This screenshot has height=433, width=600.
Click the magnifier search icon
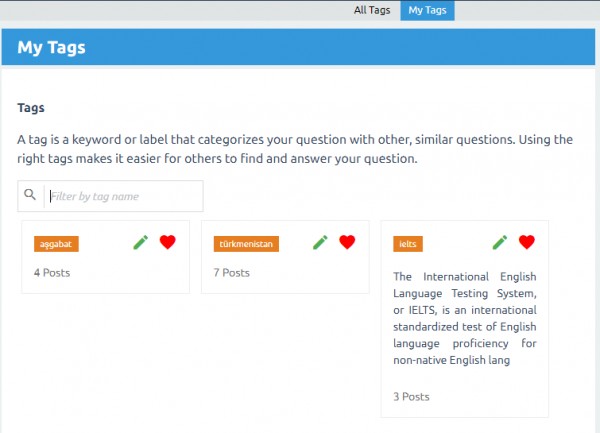(30, 195)
